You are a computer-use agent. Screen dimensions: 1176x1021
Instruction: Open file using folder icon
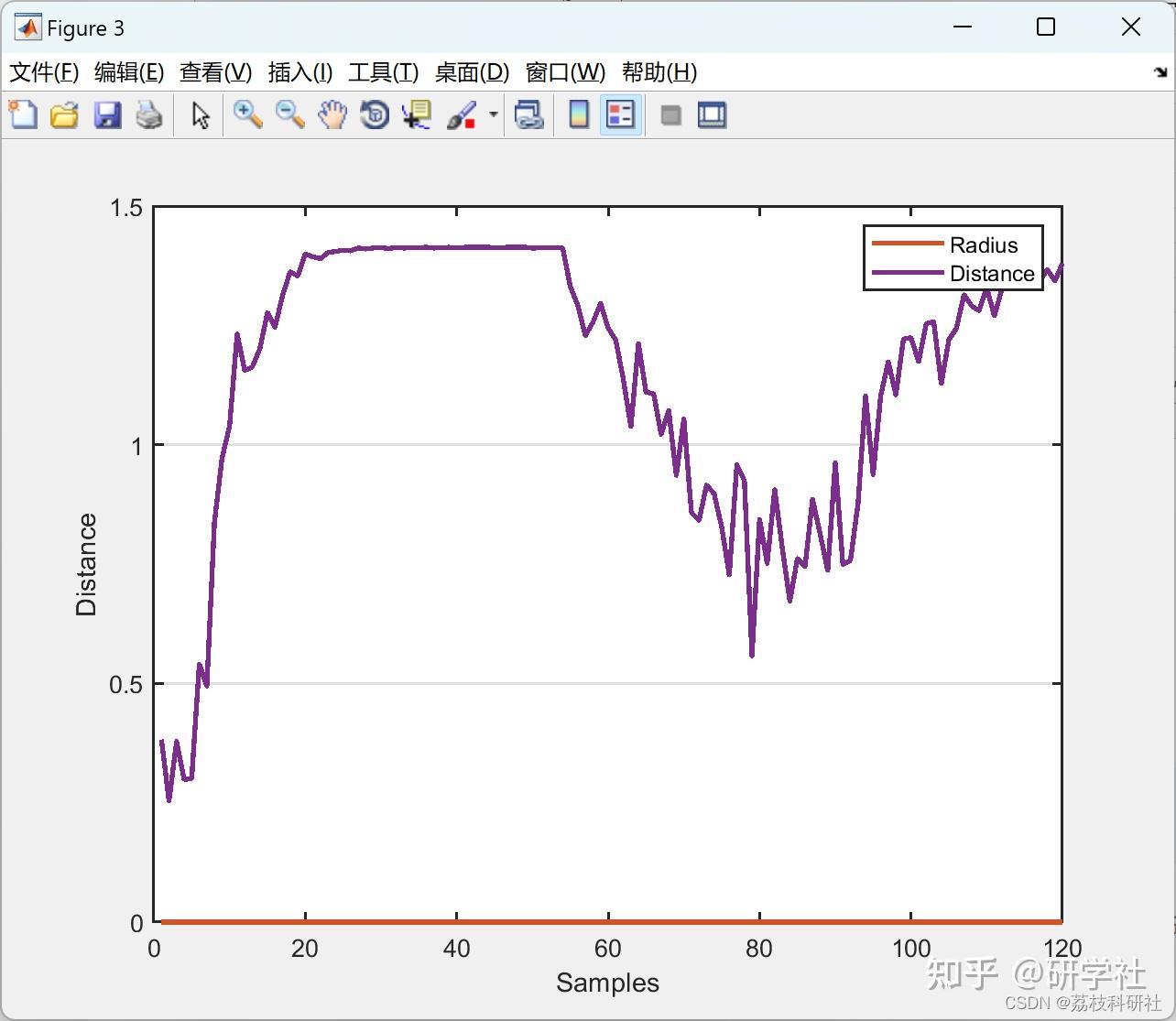(64, 115)
